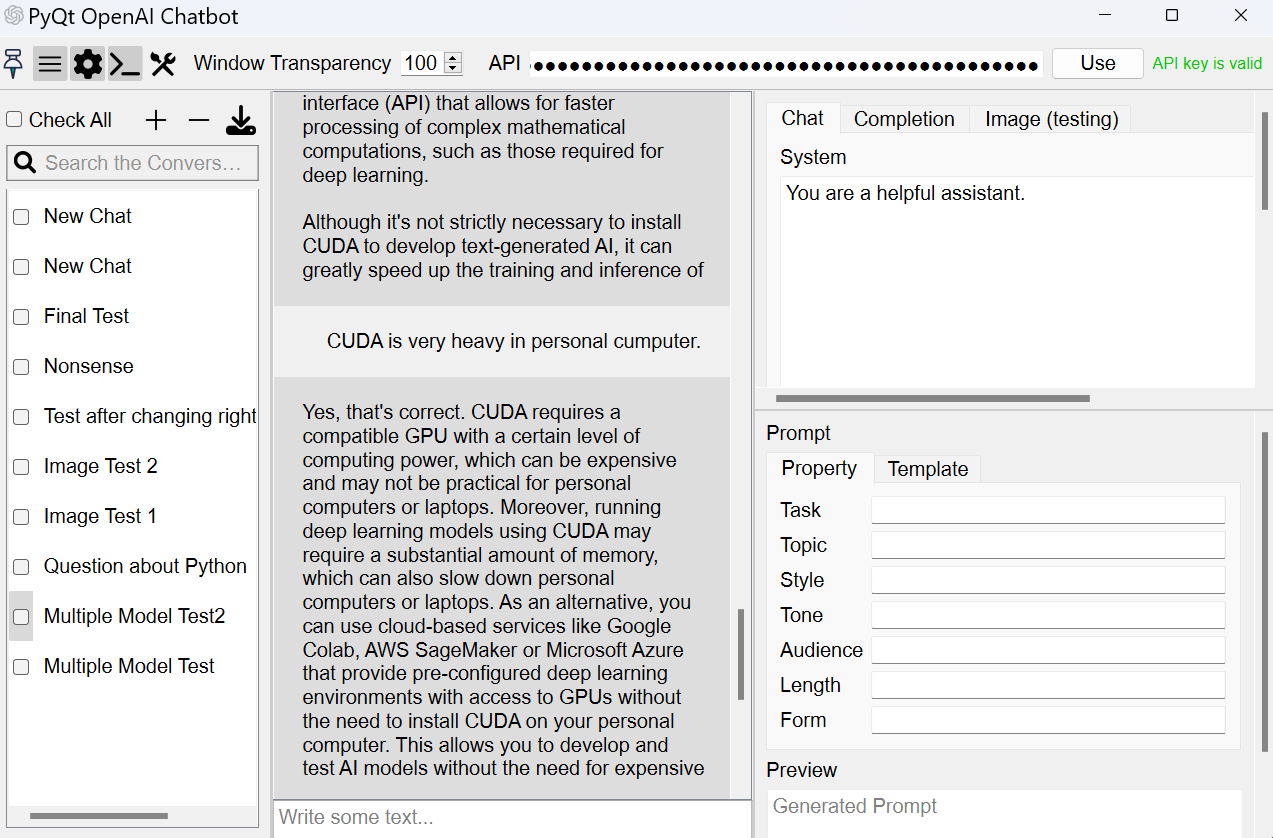This screenshot has width=1273, height=838.
Task: Click the Form input field
Action: click(x=1048, y=720)
